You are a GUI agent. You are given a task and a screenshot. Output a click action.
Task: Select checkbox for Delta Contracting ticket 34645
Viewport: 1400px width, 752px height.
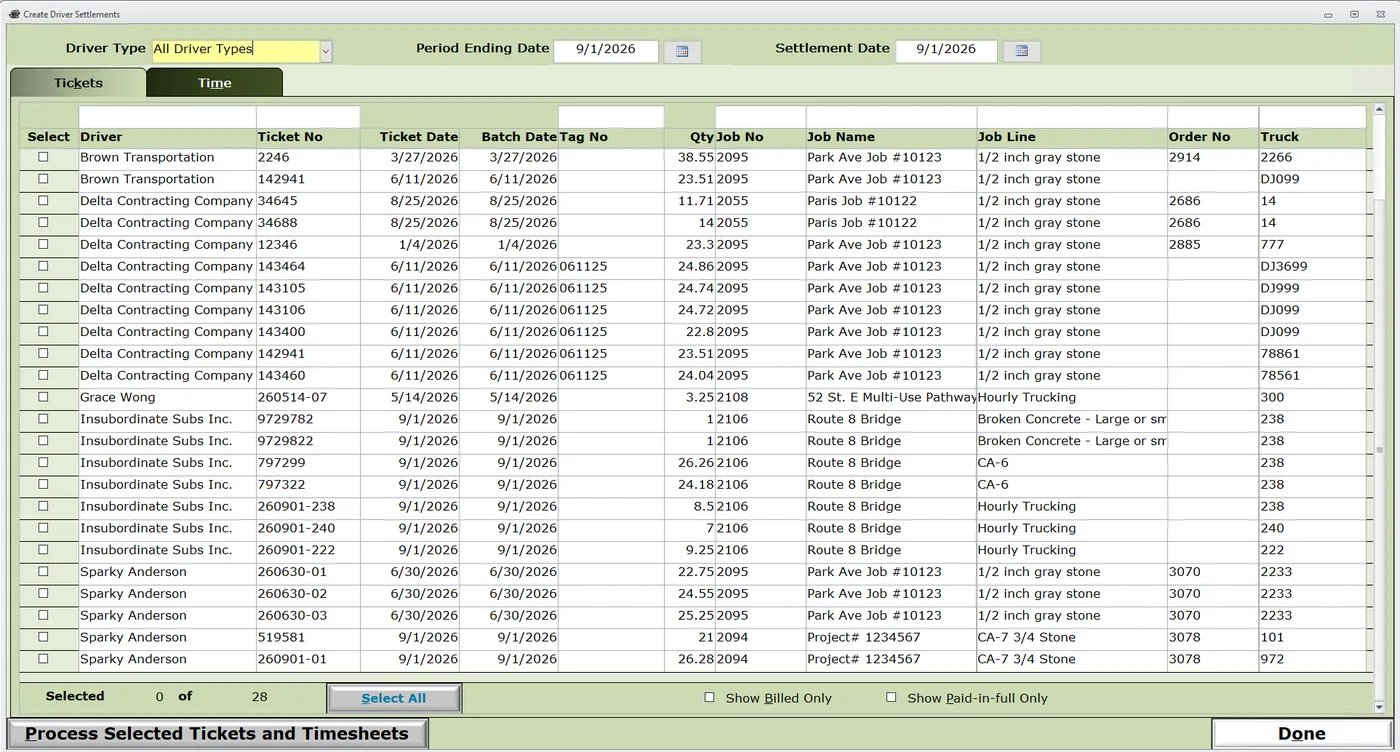point(43,201)
